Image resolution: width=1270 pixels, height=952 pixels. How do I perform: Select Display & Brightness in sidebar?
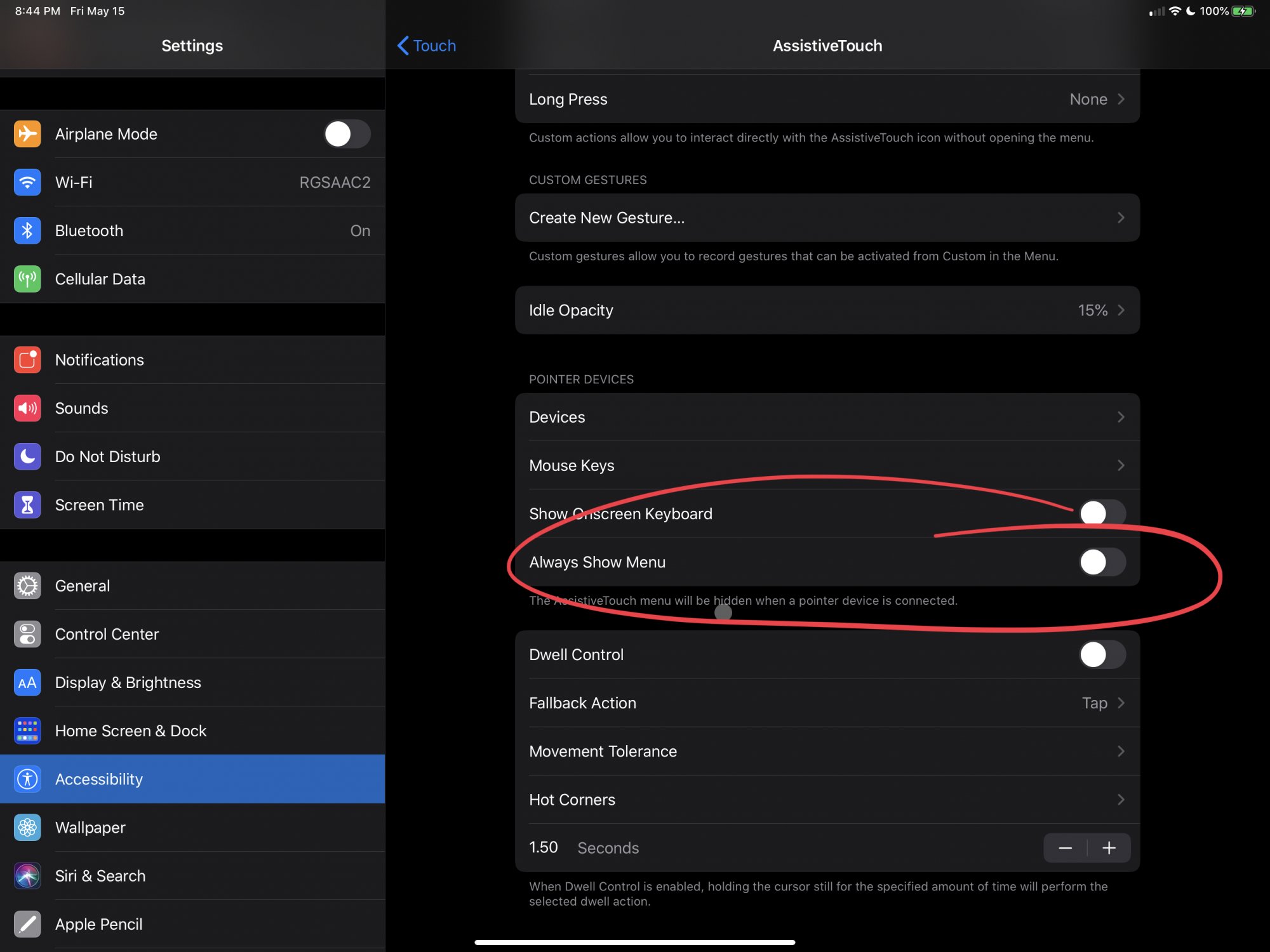[128, 682]
